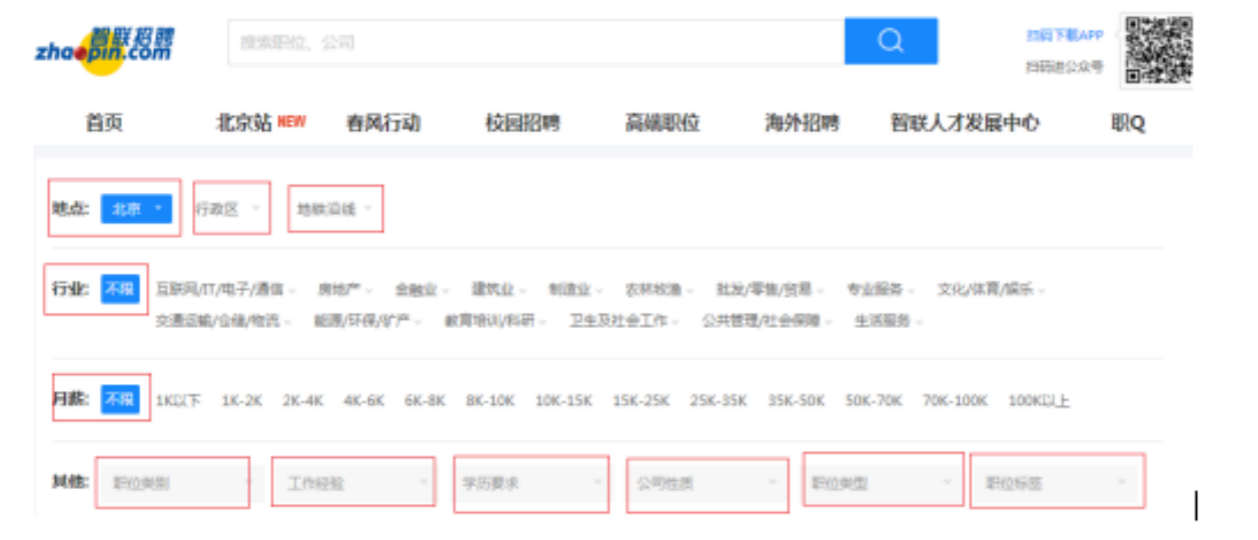1258x540 pixels.
Task: Open the 工作经验 dropdown
Action: coord(353,483)
